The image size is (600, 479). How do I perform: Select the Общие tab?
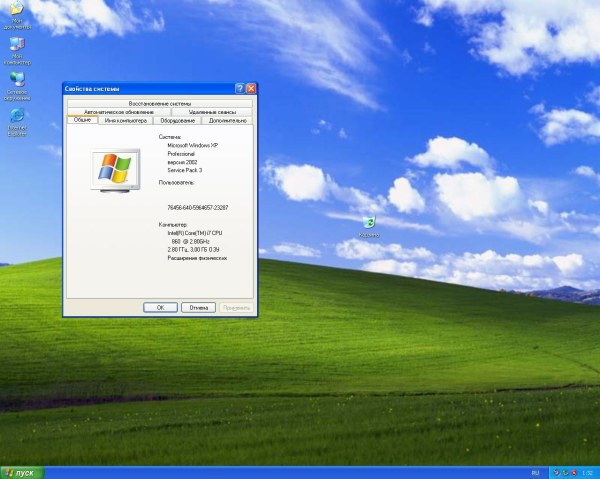pos(82,120)
